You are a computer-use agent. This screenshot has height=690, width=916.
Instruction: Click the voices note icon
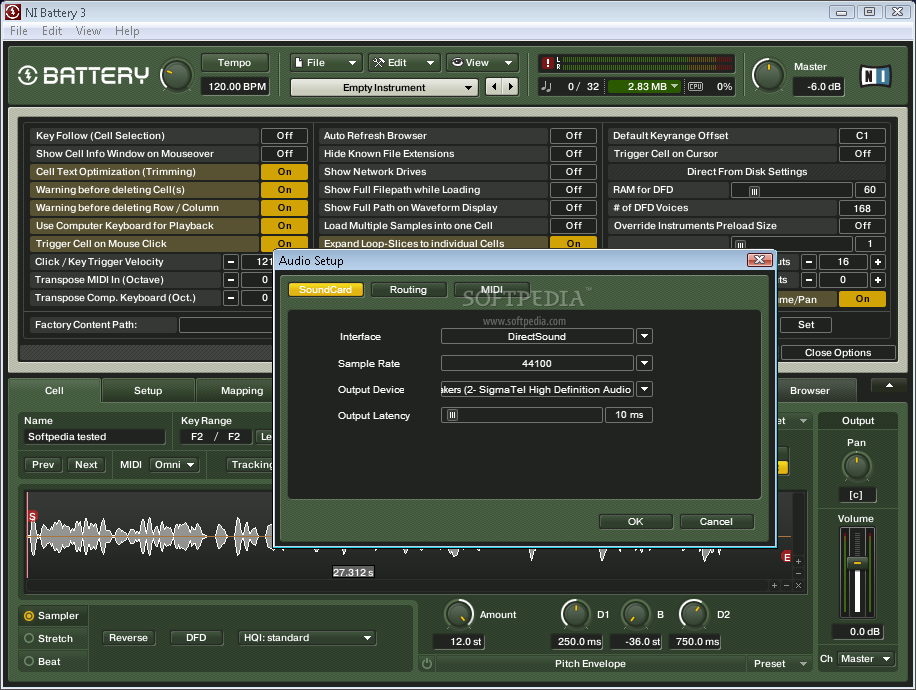[x=547, y=86]
